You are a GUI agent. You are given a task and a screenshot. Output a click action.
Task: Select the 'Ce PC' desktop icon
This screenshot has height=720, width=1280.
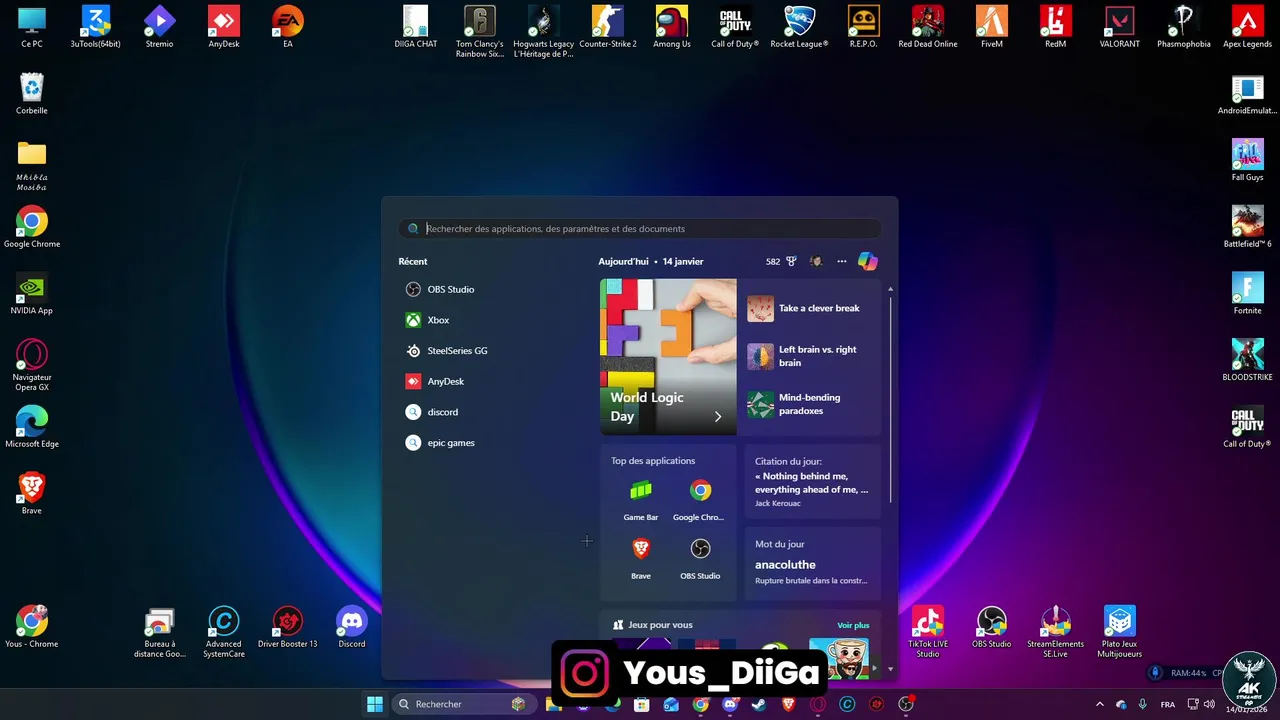point(32,27)
